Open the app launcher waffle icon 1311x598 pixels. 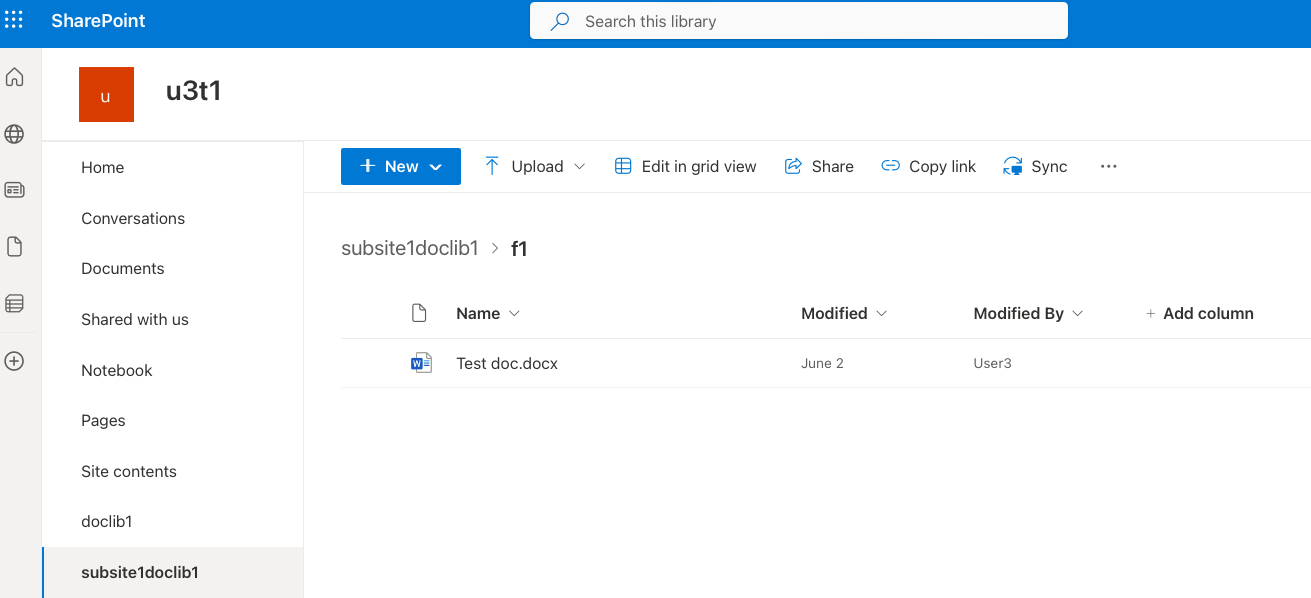click(14, 20)
